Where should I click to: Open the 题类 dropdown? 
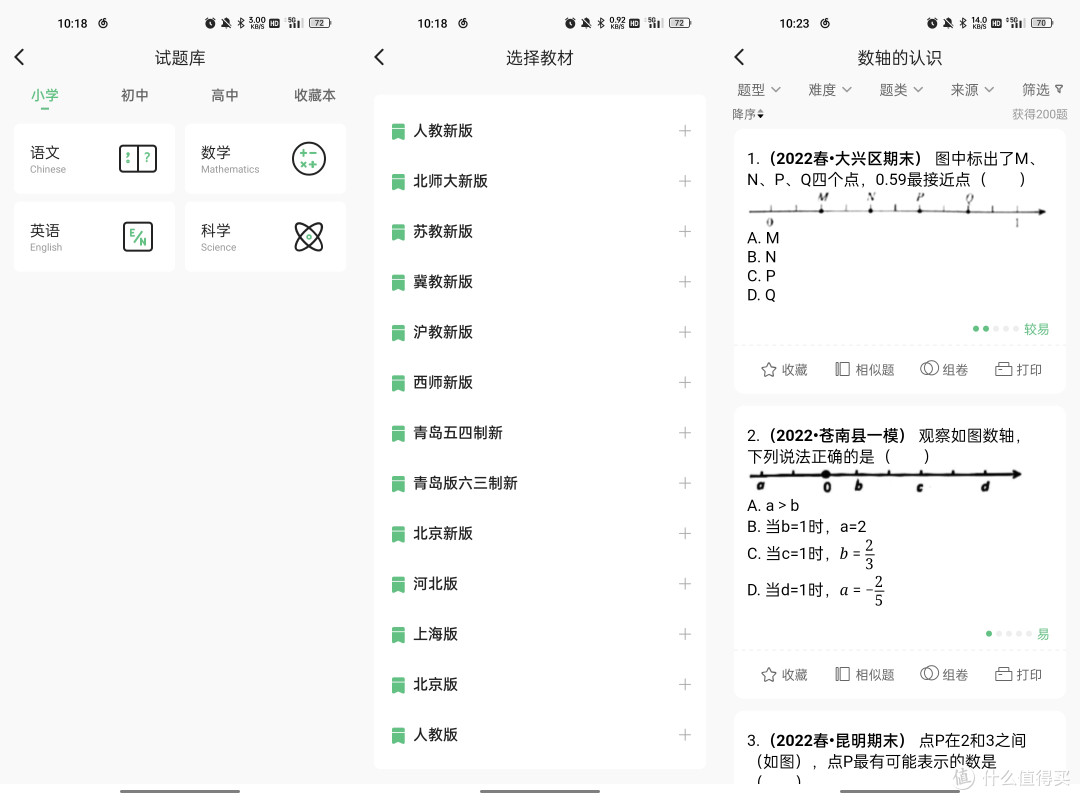(901, 90)
